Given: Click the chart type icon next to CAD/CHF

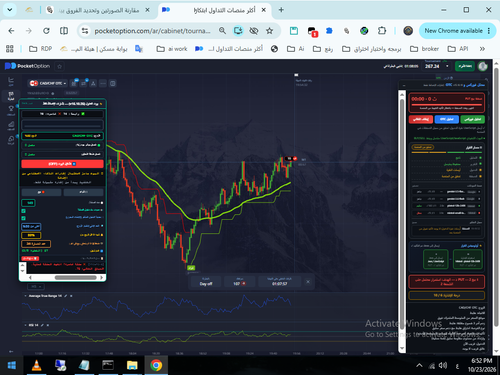Looking at the screenshot, I should pyautogui.click(x=74, y=83).
